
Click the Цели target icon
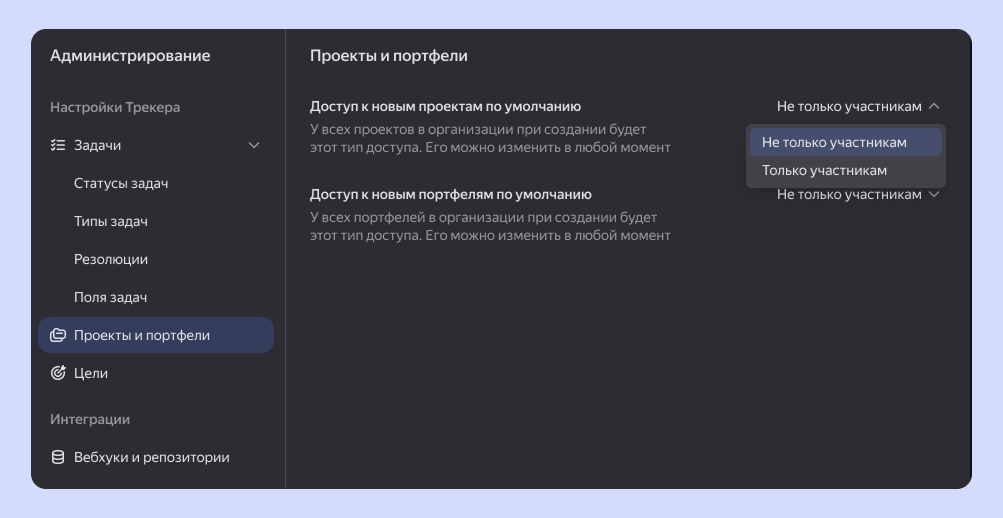pos(58,373)
